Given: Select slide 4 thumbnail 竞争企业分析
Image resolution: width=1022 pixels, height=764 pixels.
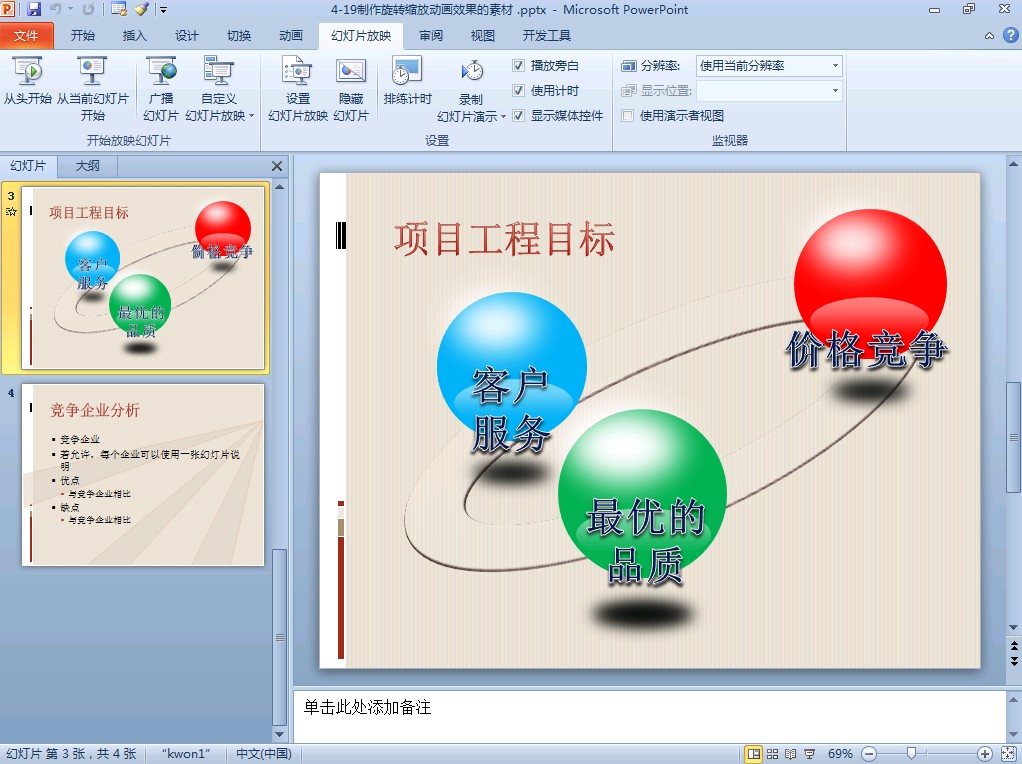Looking at the screenshot, I should [x=143, y=474].
